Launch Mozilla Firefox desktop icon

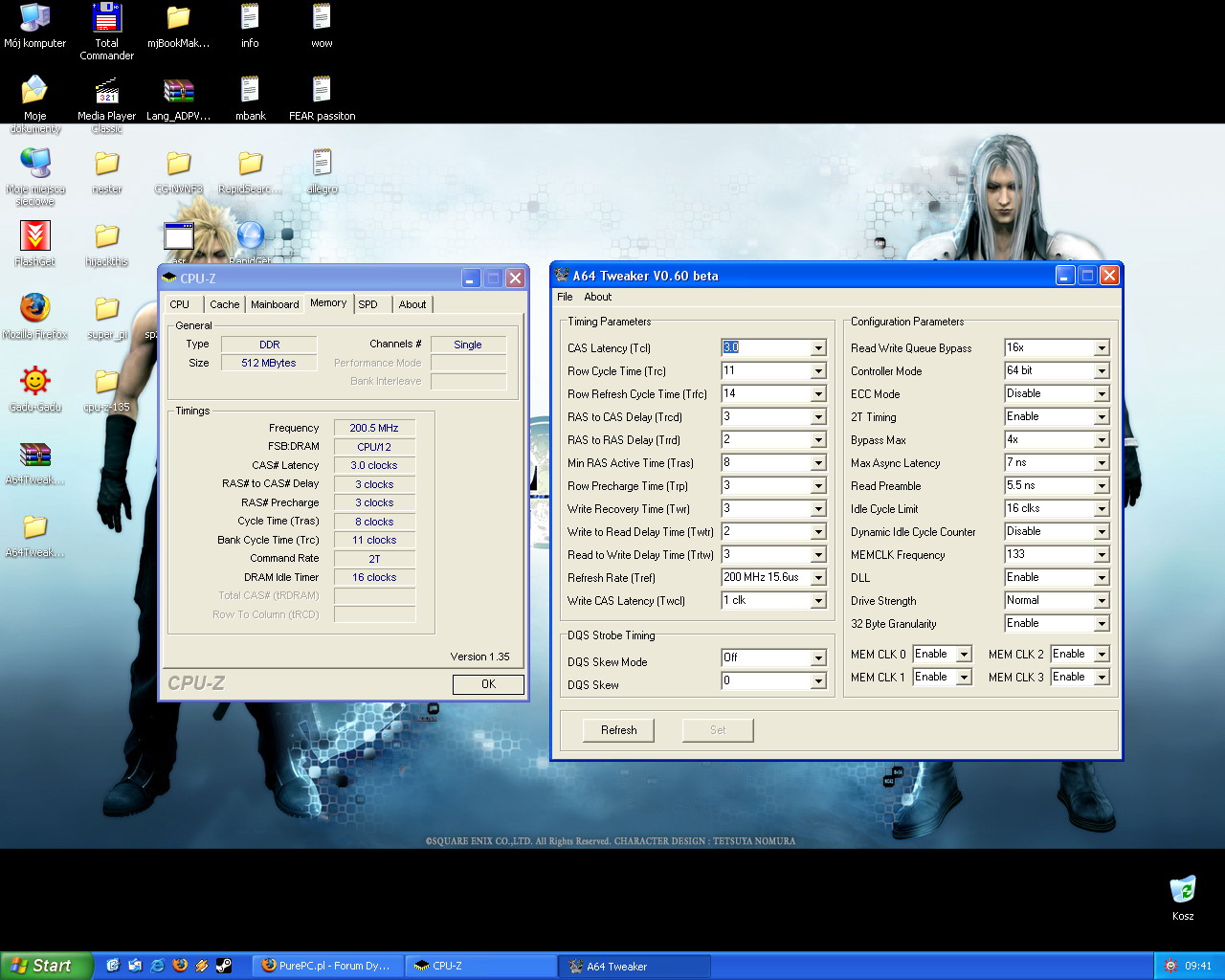[x=35, y=316]
